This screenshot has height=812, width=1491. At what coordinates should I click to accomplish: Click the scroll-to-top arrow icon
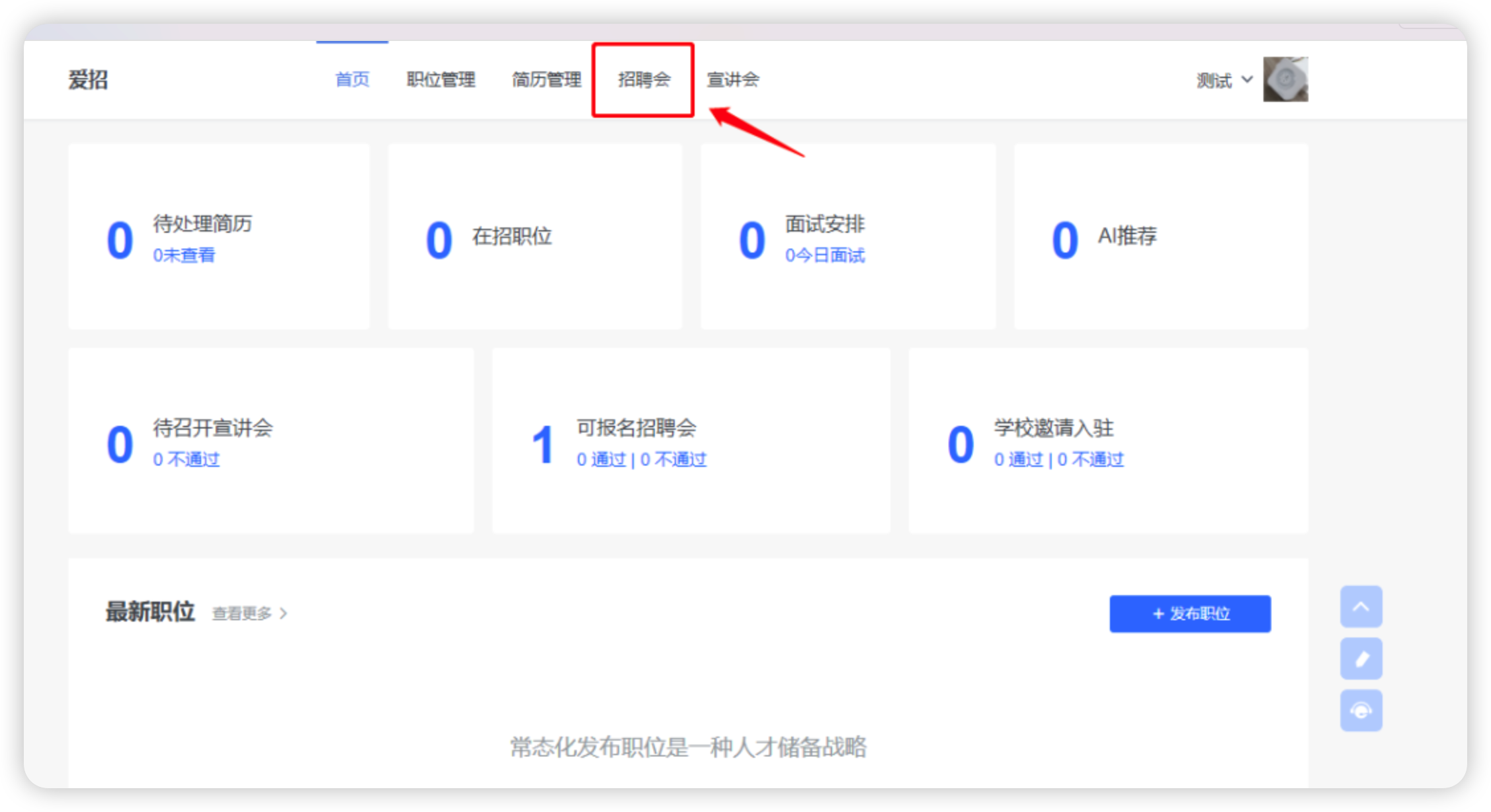(x=1361, y=606)
